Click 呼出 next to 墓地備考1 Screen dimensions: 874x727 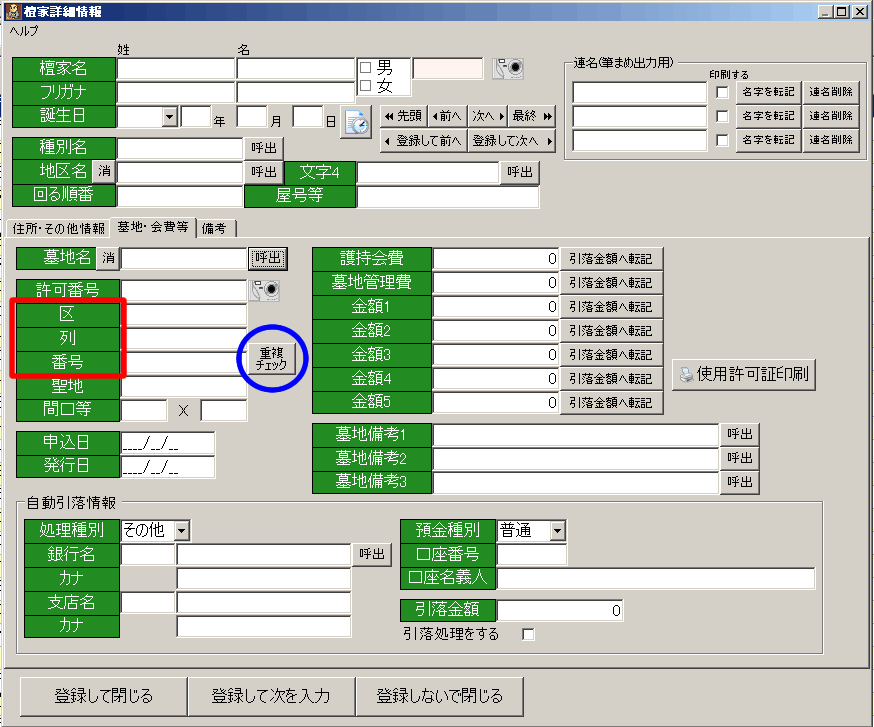(x=740, y=434)
